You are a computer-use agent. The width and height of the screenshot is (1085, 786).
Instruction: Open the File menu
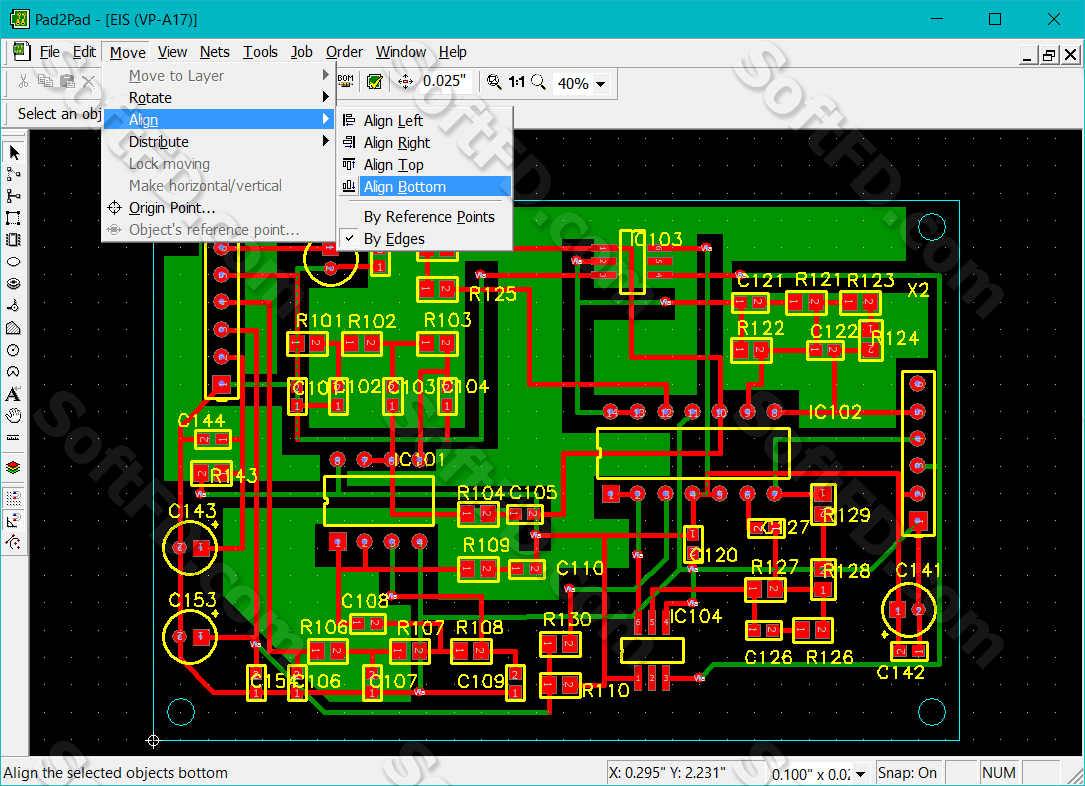click(x=49, y=52)
